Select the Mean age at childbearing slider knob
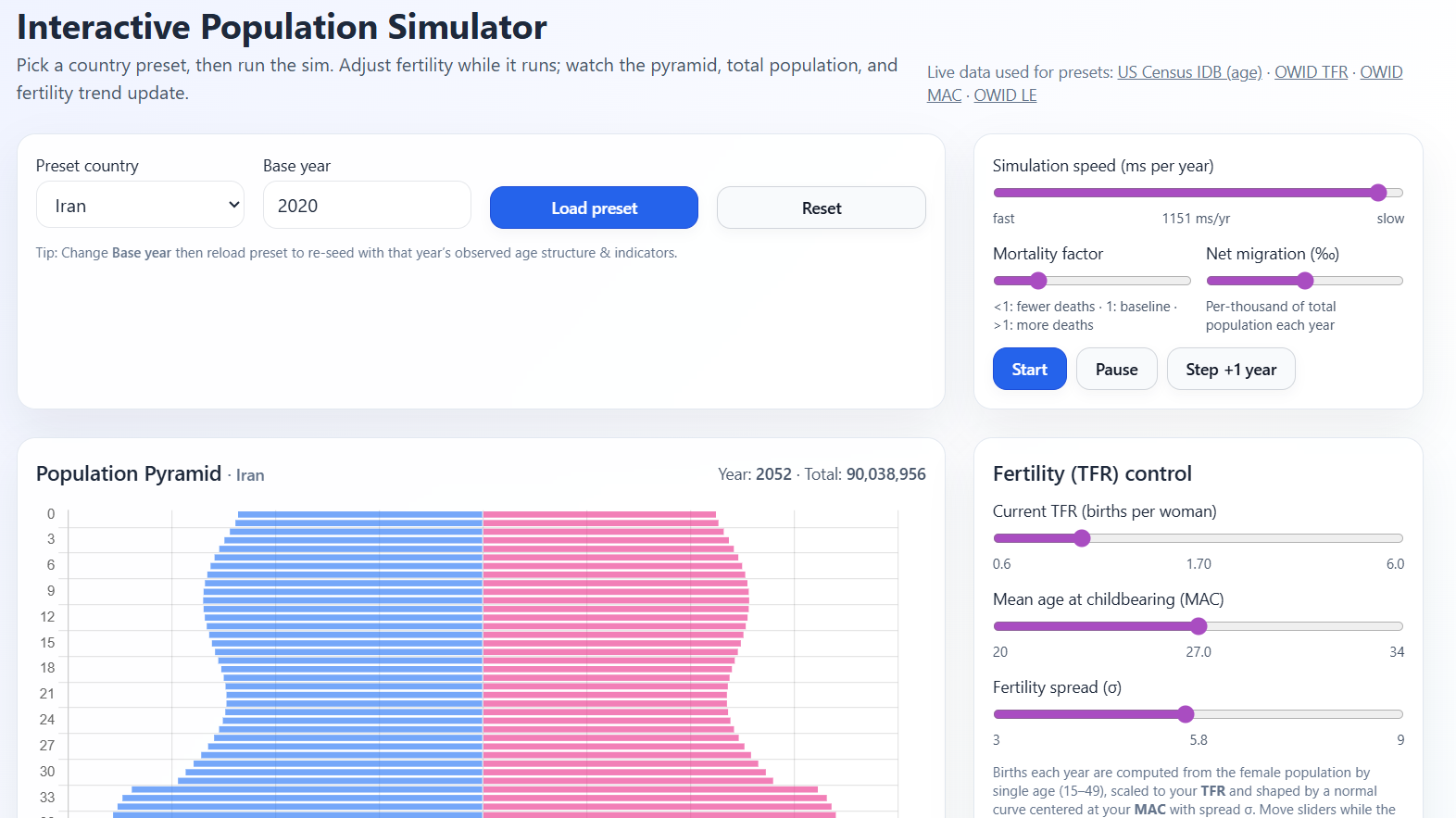 1199,626
